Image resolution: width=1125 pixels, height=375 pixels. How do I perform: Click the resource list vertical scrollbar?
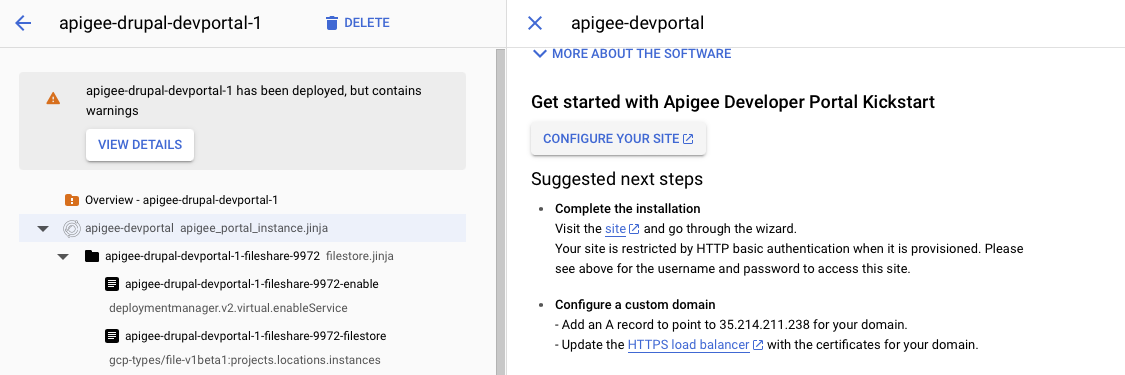click(500, 212)
